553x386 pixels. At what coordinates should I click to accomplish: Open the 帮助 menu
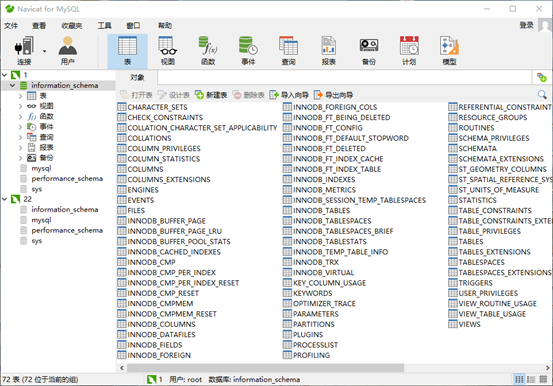[165, 26]
